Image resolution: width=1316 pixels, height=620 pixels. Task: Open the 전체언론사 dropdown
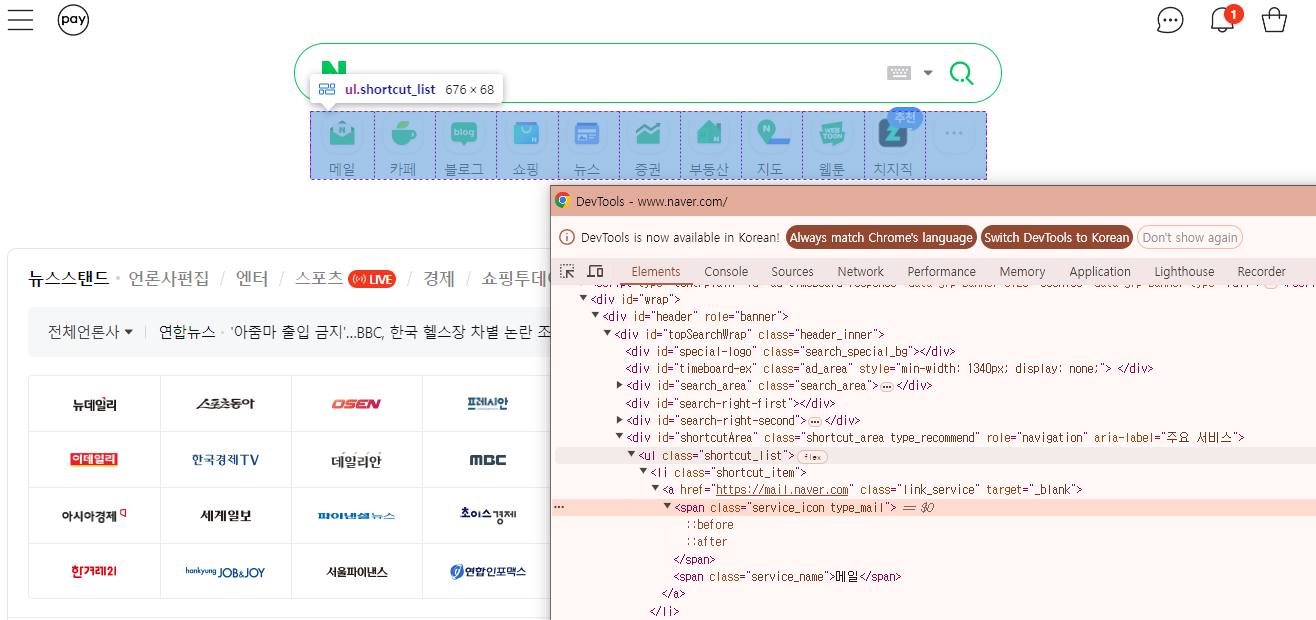tap(90, 332)
